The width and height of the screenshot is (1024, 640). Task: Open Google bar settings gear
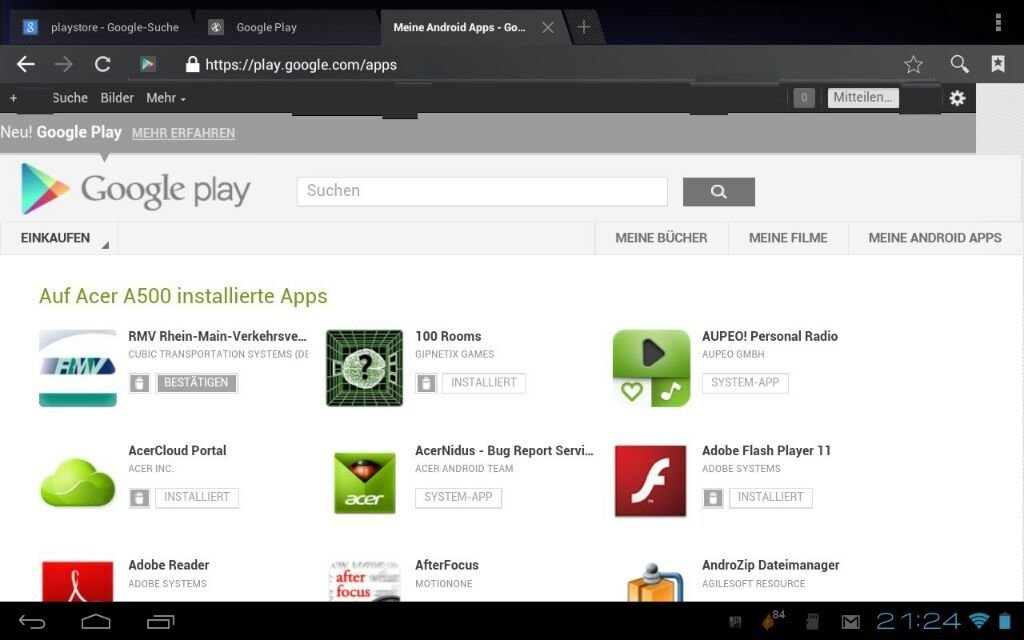click(957, 98)
